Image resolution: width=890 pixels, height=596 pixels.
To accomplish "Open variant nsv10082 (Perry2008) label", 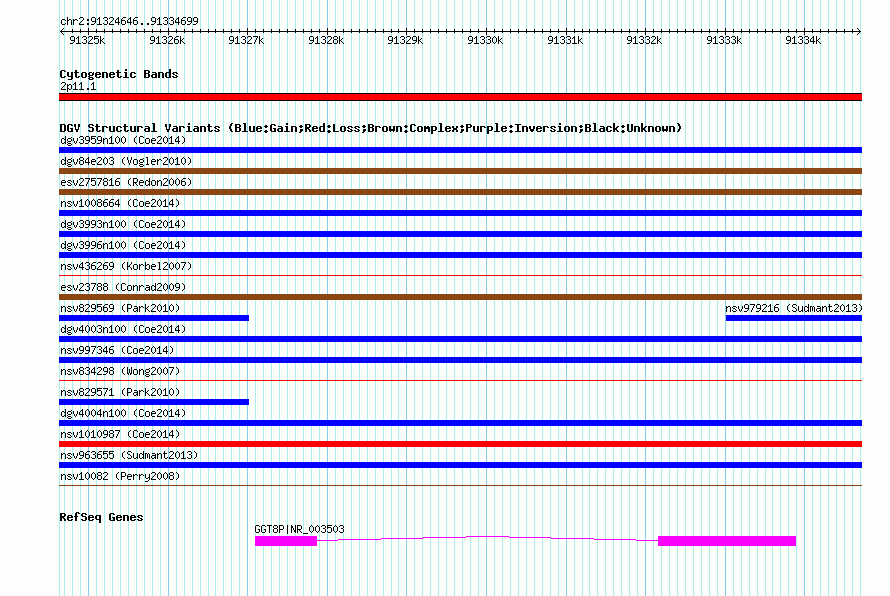I will point(120,476).
